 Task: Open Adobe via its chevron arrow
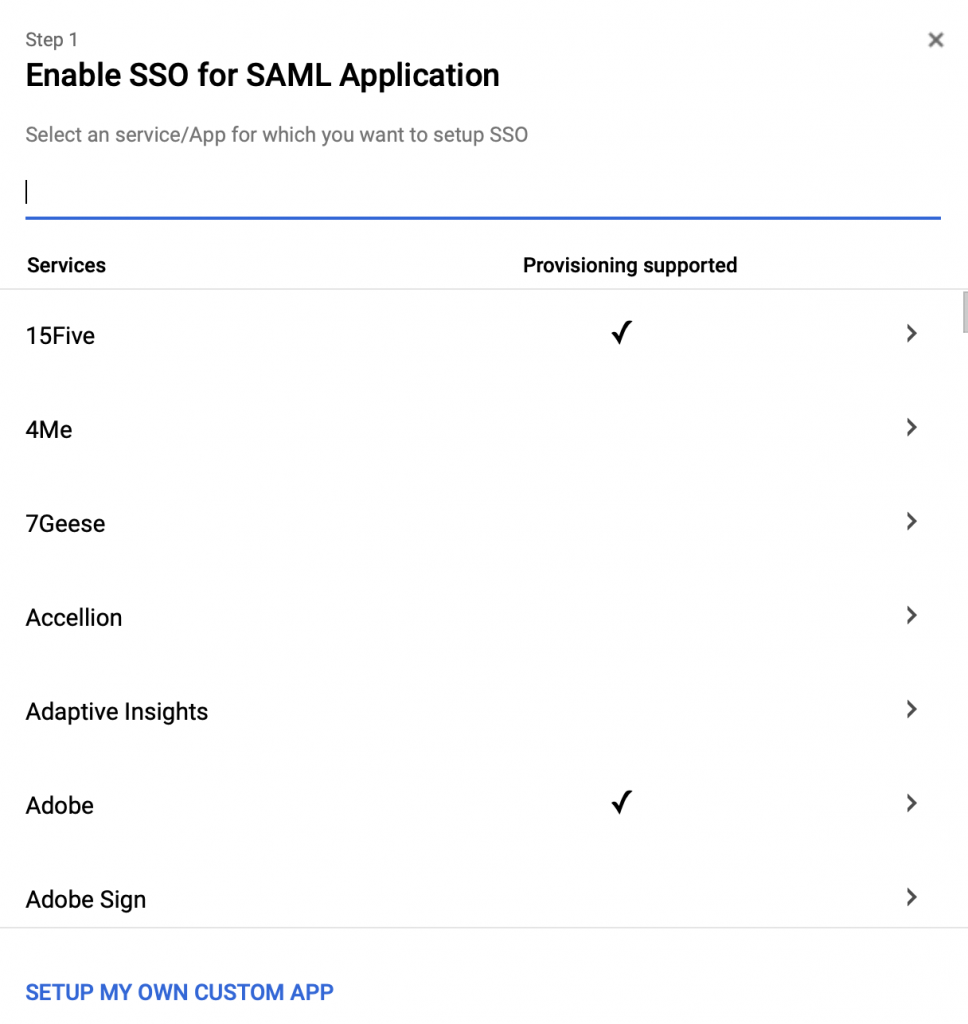pyautogui.click(x=911, y=803)
